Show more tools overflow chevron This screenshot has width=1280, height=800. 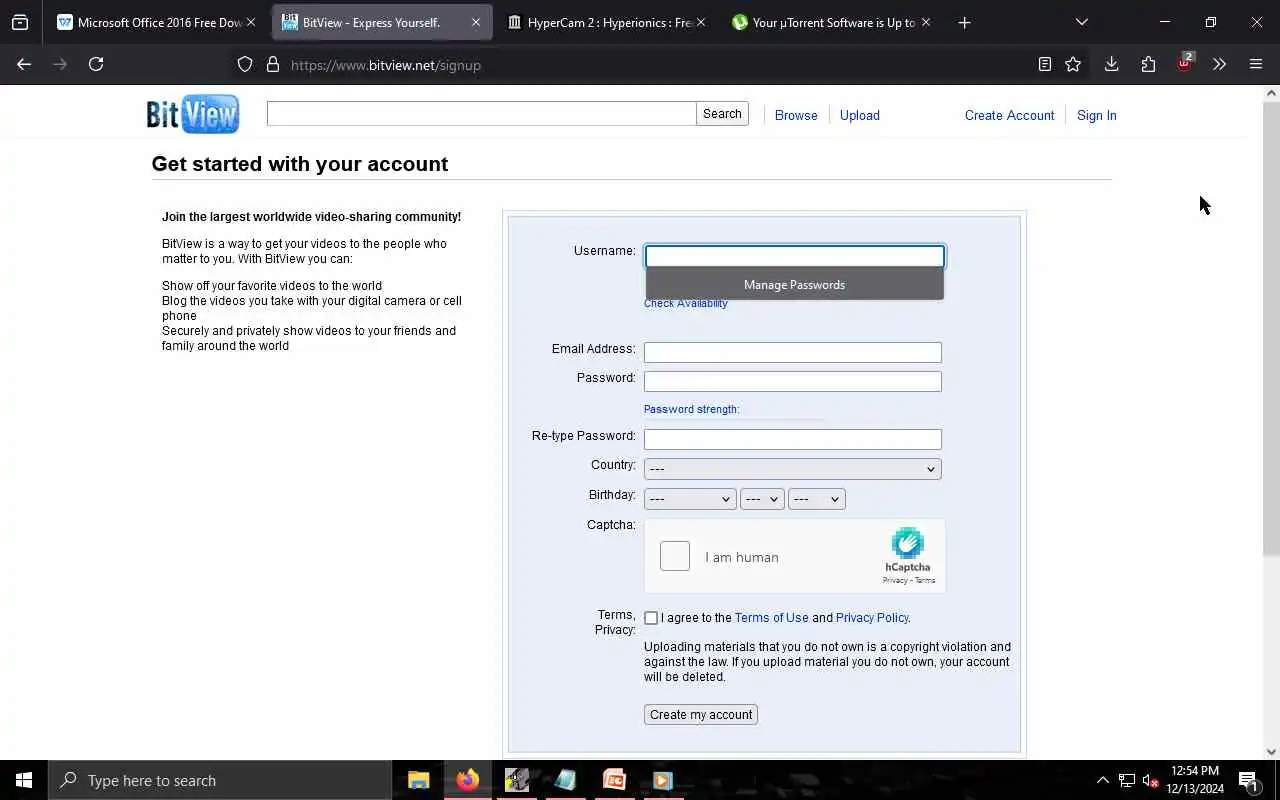pyautogui.click(x=1219, y=64)
